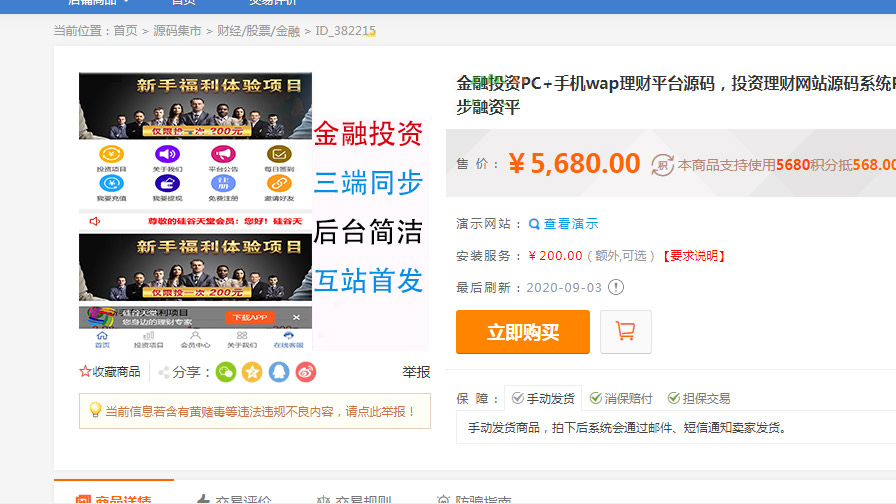Click the points exchange 积 icon

point(662,165)
